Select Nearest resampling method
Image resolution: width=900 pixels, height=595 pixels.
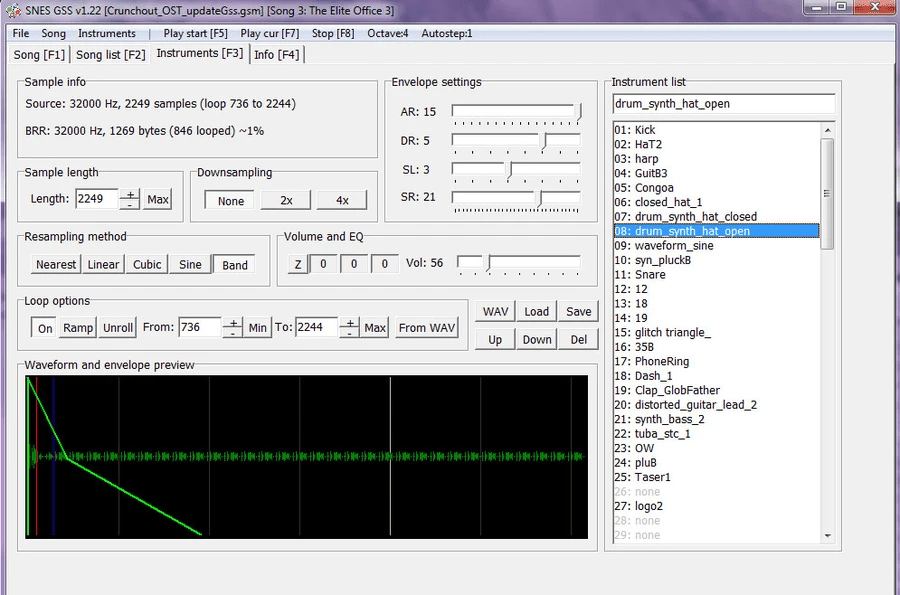coord(55,264)
